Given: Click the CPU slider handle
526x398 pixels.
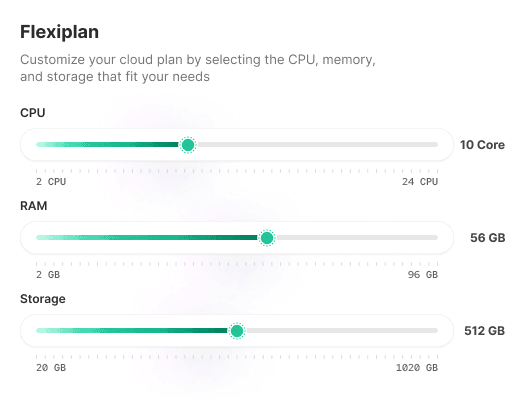Looking at the screenshot, I should tap(188, 145).
